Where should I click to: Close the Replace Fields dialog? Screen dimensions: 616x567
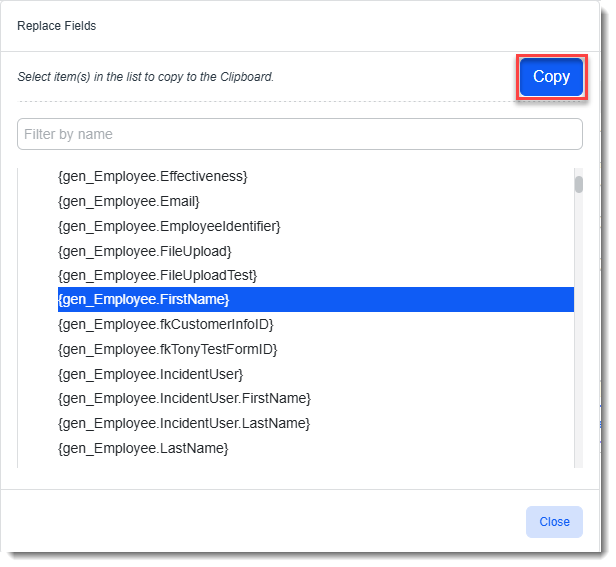coord(554,521)
